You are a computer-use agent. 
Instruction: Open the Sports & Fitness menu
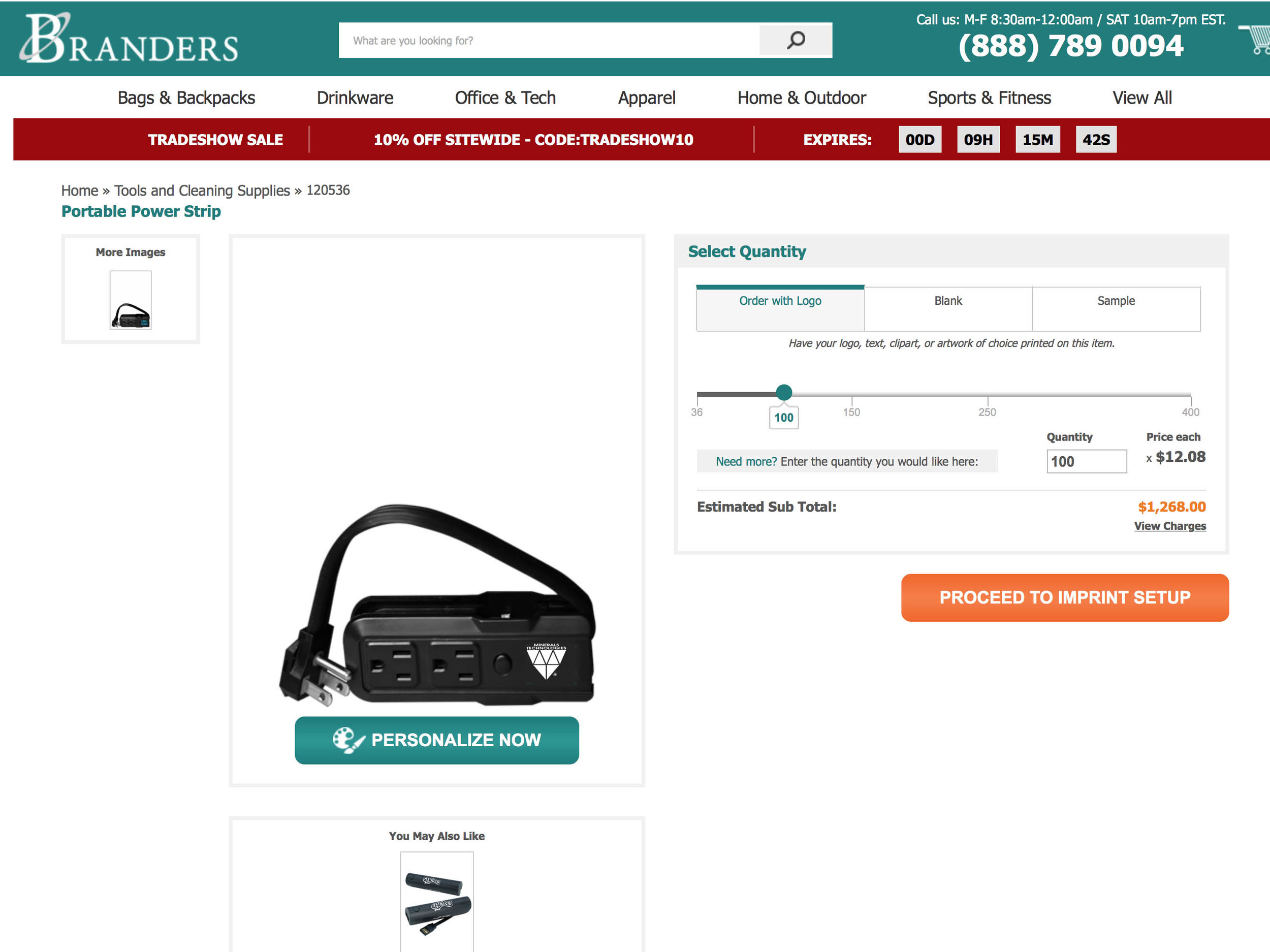point(989,98)
